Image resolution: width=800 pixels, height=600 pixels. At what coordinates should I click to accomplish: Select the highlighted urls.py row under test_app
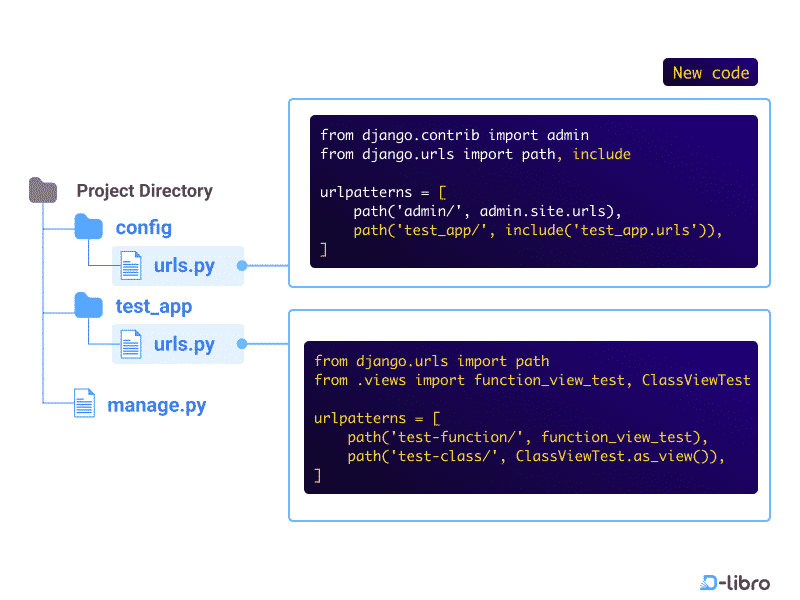(177, 344)
